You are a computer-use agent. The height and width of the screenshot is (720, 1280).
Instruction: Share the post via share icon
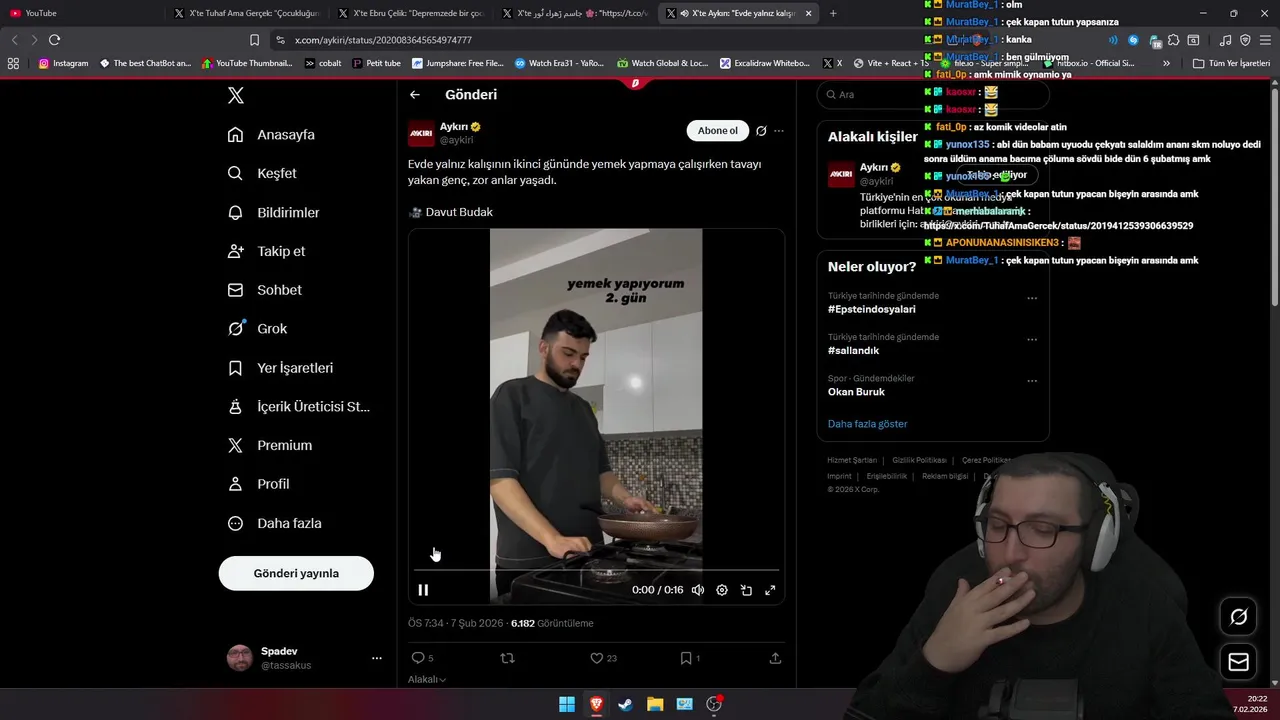[x=775, y=658]
